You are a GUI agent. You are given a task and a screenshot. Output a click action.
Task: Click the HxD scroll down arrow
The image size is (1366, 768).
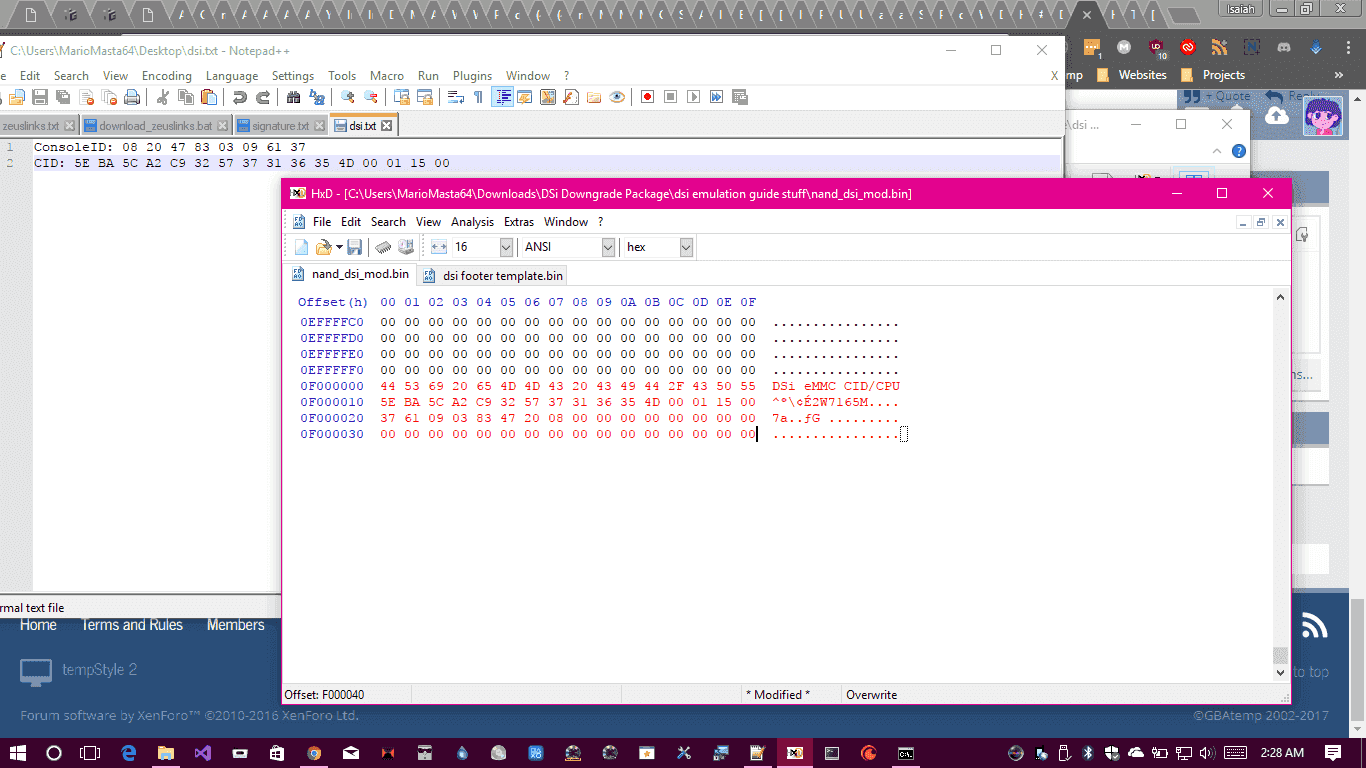pyautogui.click(x=1280, y=673)
